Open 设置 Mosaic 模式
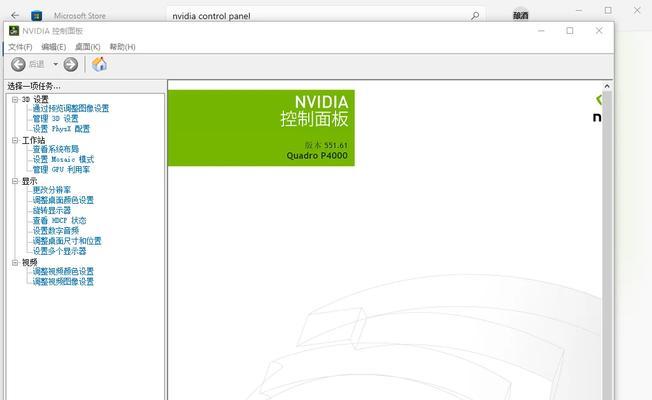This screenshot has height=400, width=652. [x=63, y=159]
